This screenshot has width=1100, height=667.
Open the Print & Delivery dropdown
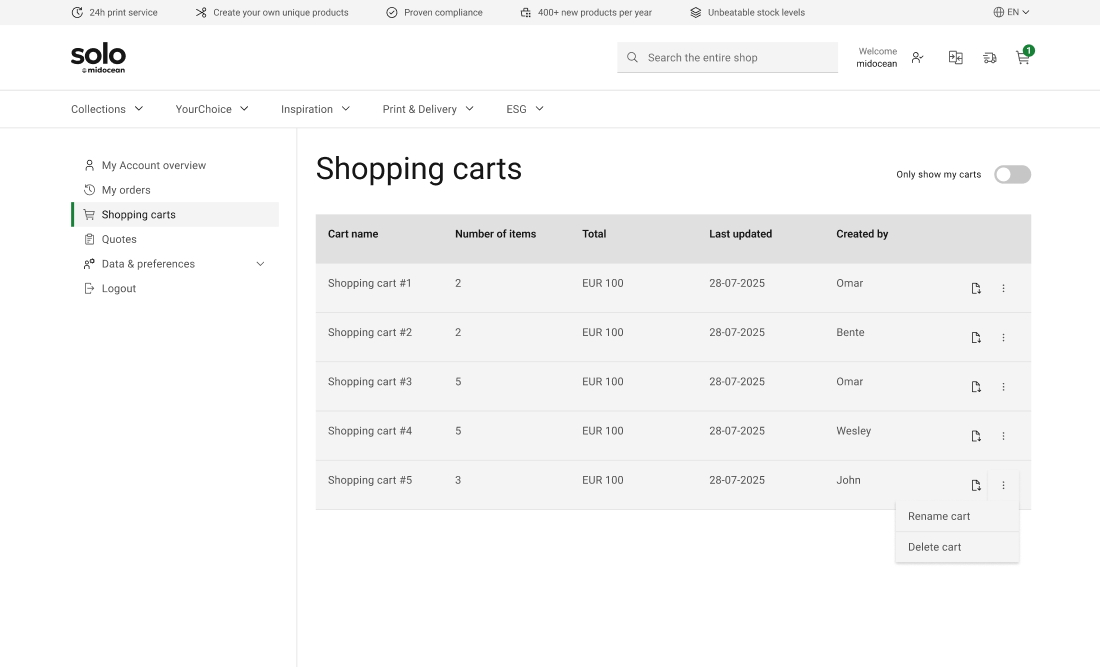click(428, 109)
